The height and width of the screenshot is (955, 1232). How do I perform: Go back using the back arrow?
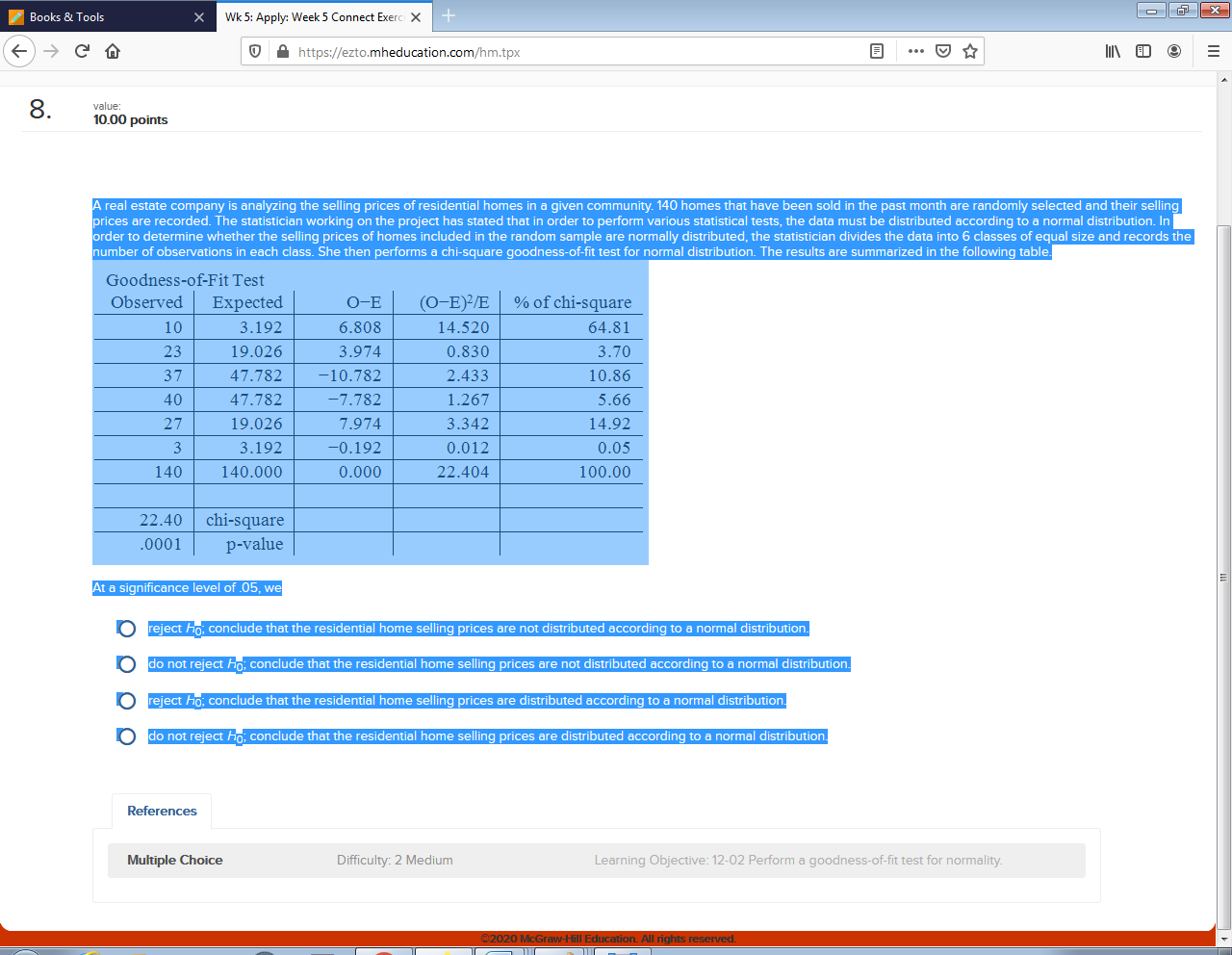pos(19,51)
